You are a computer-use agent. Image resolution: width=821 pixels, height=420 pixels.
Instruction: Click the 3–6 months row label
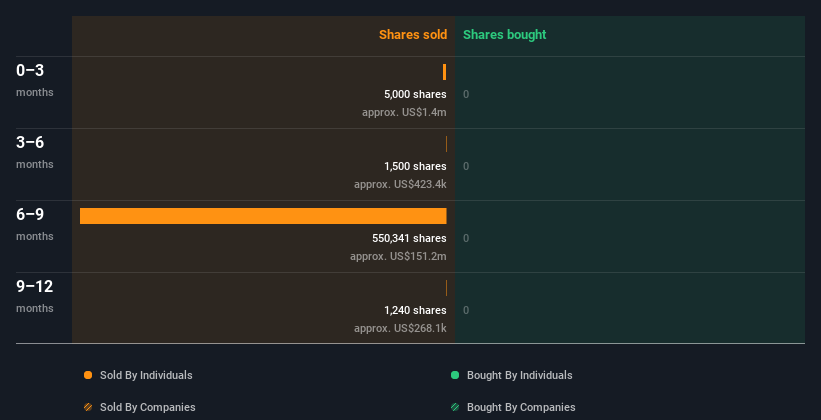pos(35,152)
